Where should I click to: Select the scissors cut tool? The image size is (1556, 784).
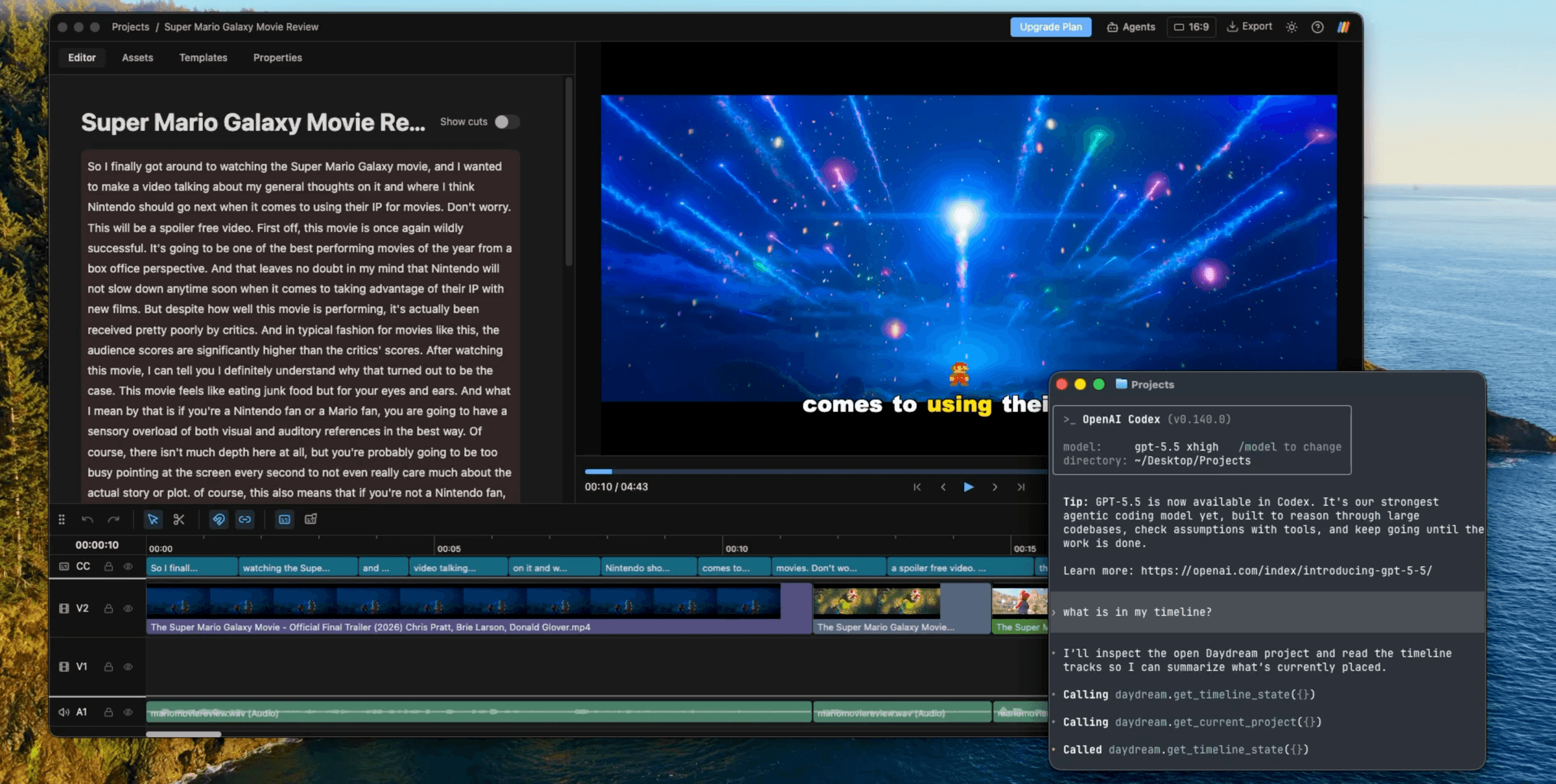179,519
